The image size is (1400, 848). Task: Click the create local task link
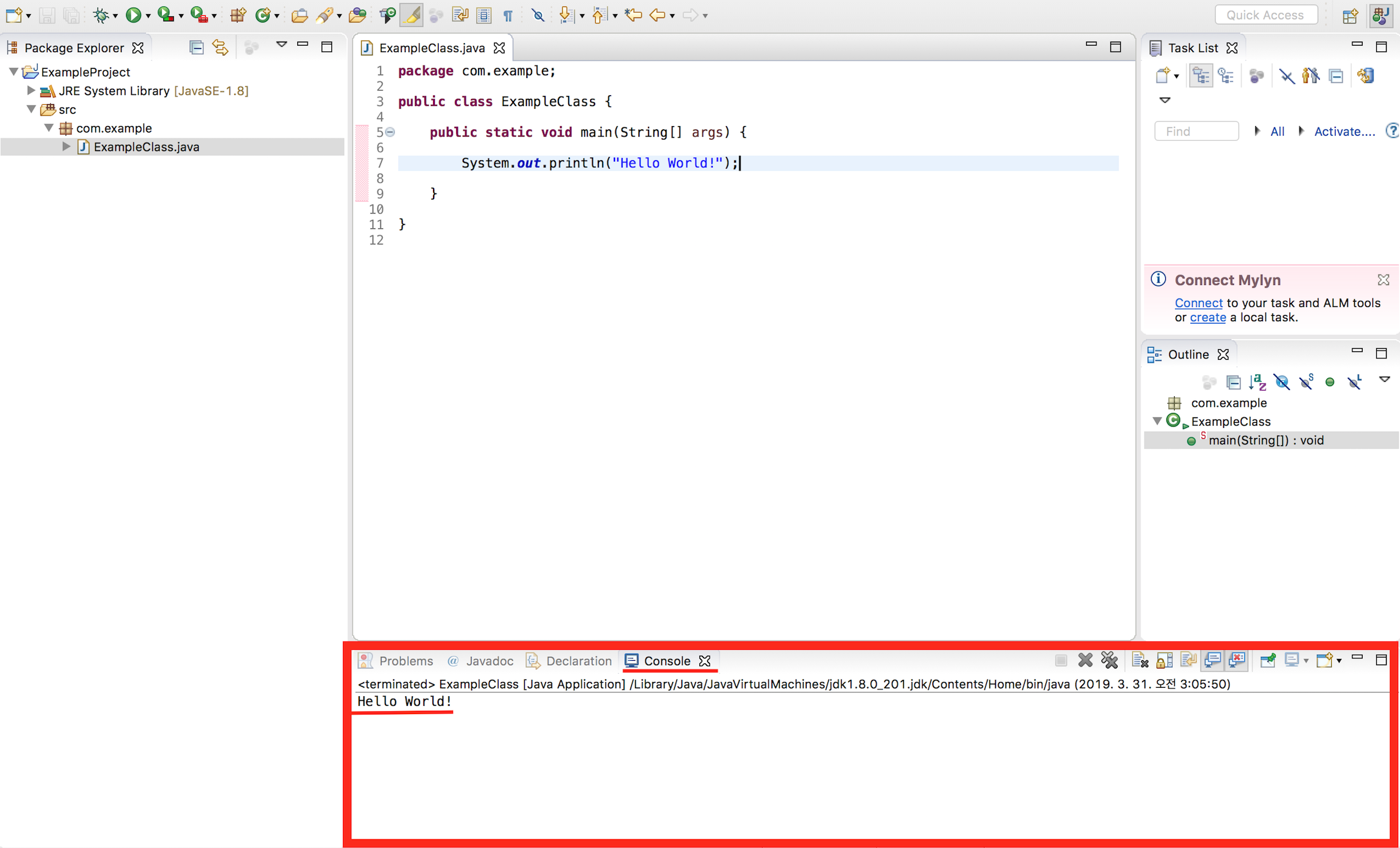[x=1208, y=317]
